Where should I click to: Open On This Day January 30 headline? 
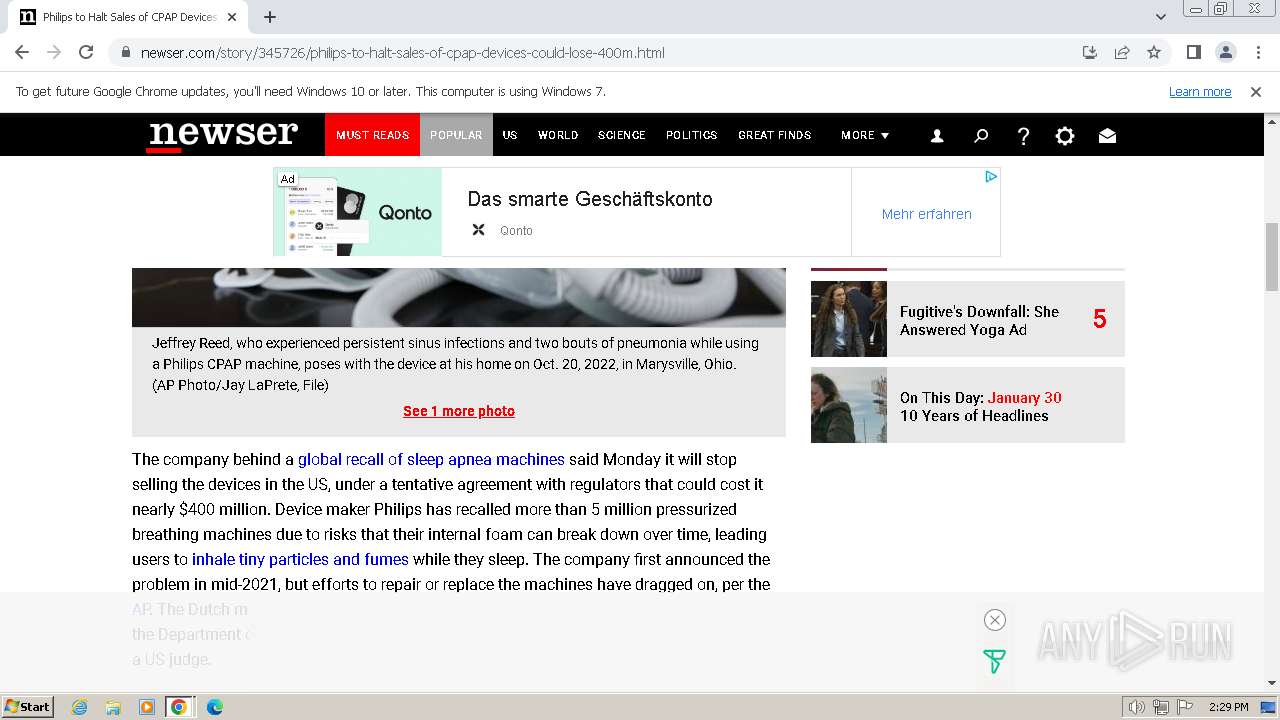pos(981,407)
